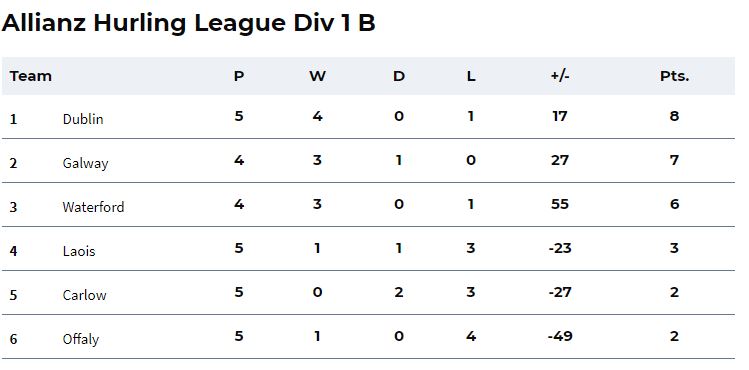Viewport: 749px width, 370px height.
Task: Click Carlow's -27 score difference
Action: pos(560,292)
